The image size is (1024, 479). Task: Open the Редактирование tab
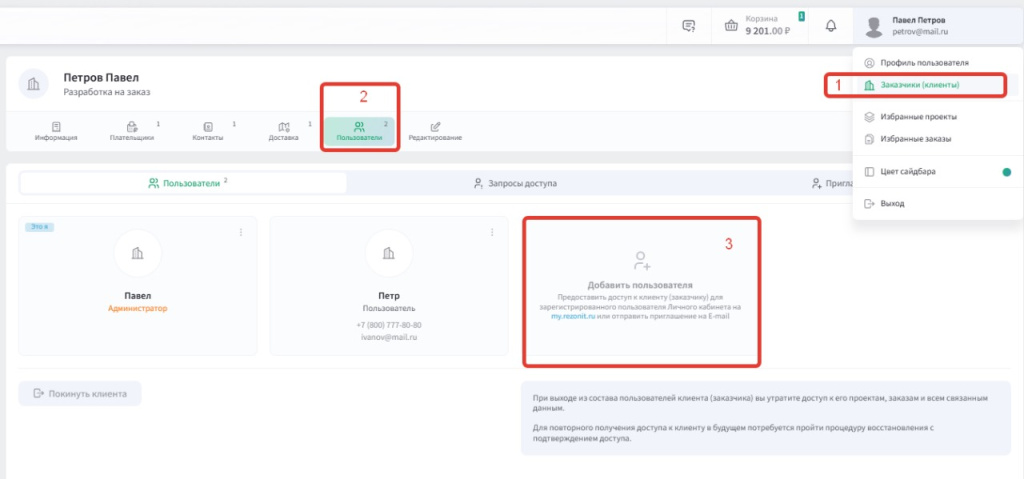(x=435, y=131)
